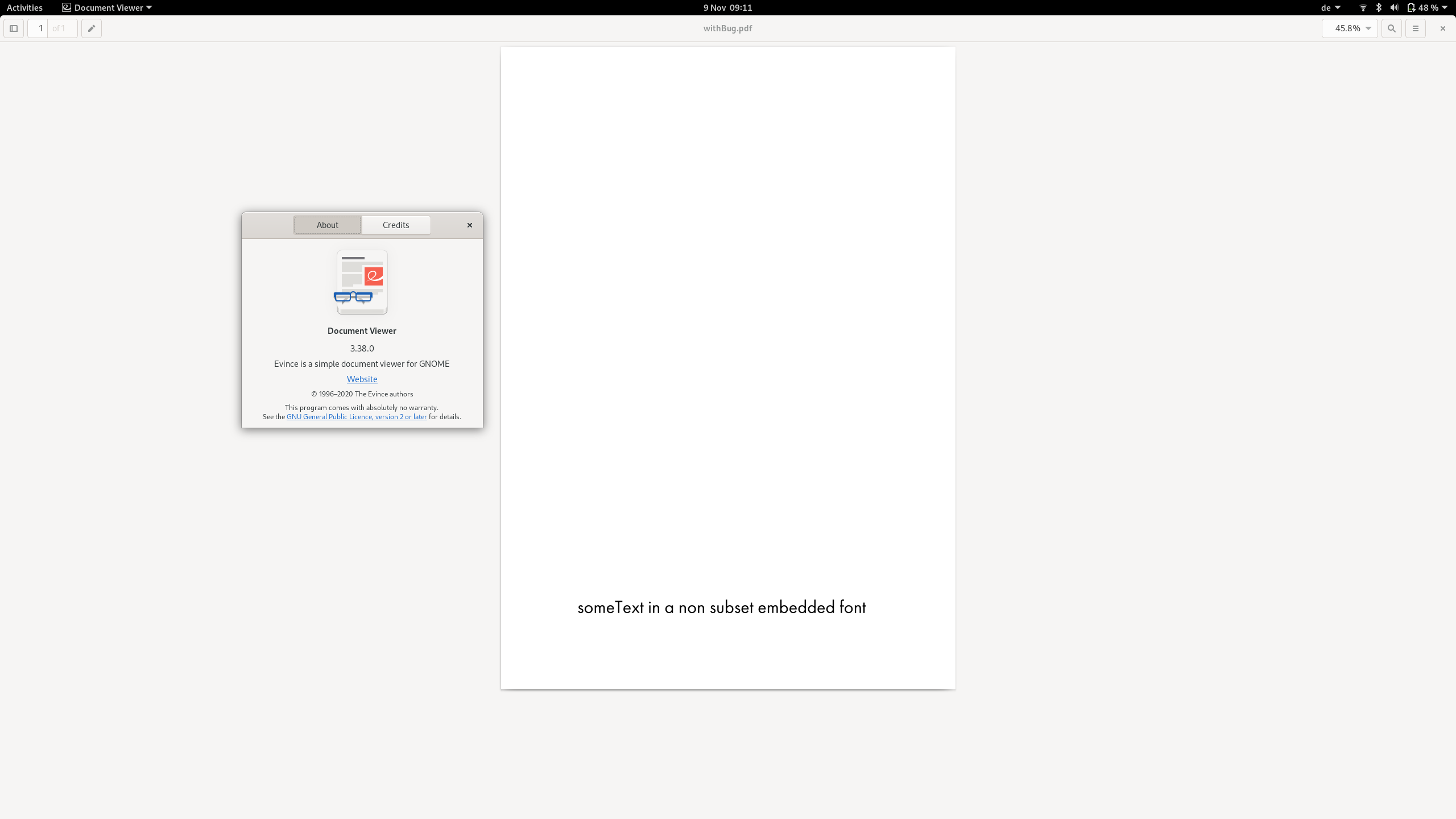Click the volume icon in system tray
This screenshot has height=819, width=1456.
(x=1394, y=7)
